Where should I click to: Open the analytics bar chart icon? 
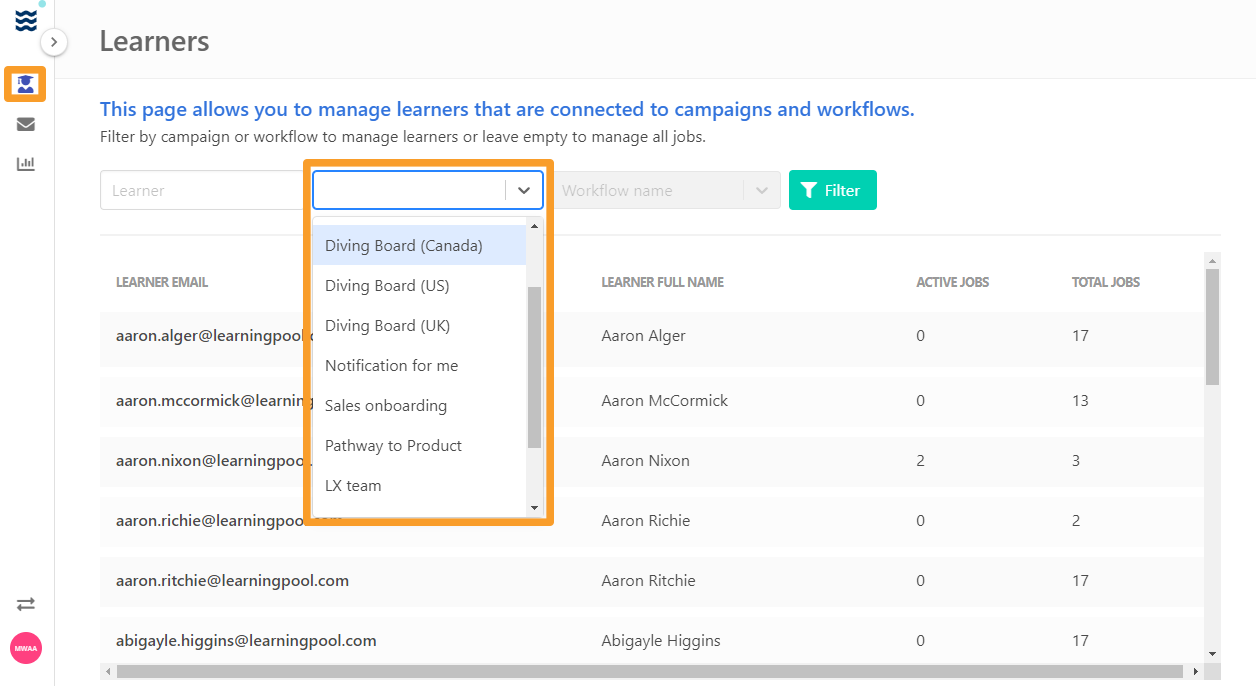click(25, 163)
